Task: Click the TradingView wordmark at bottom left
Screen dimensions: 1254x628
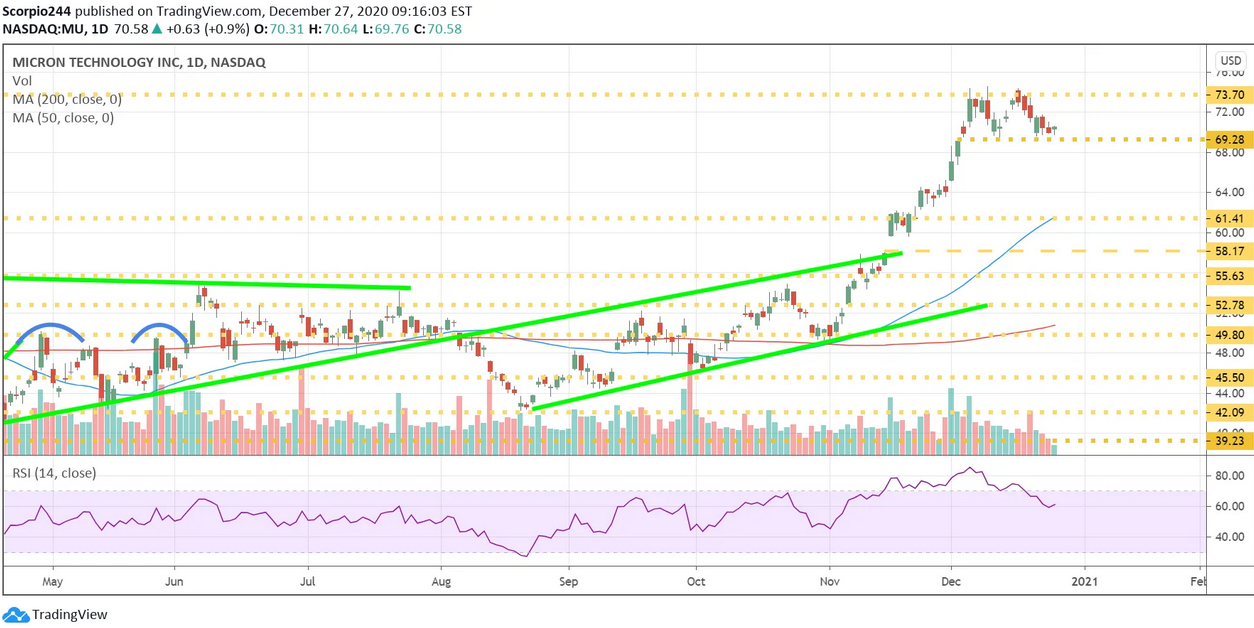Action: point(69,615)
